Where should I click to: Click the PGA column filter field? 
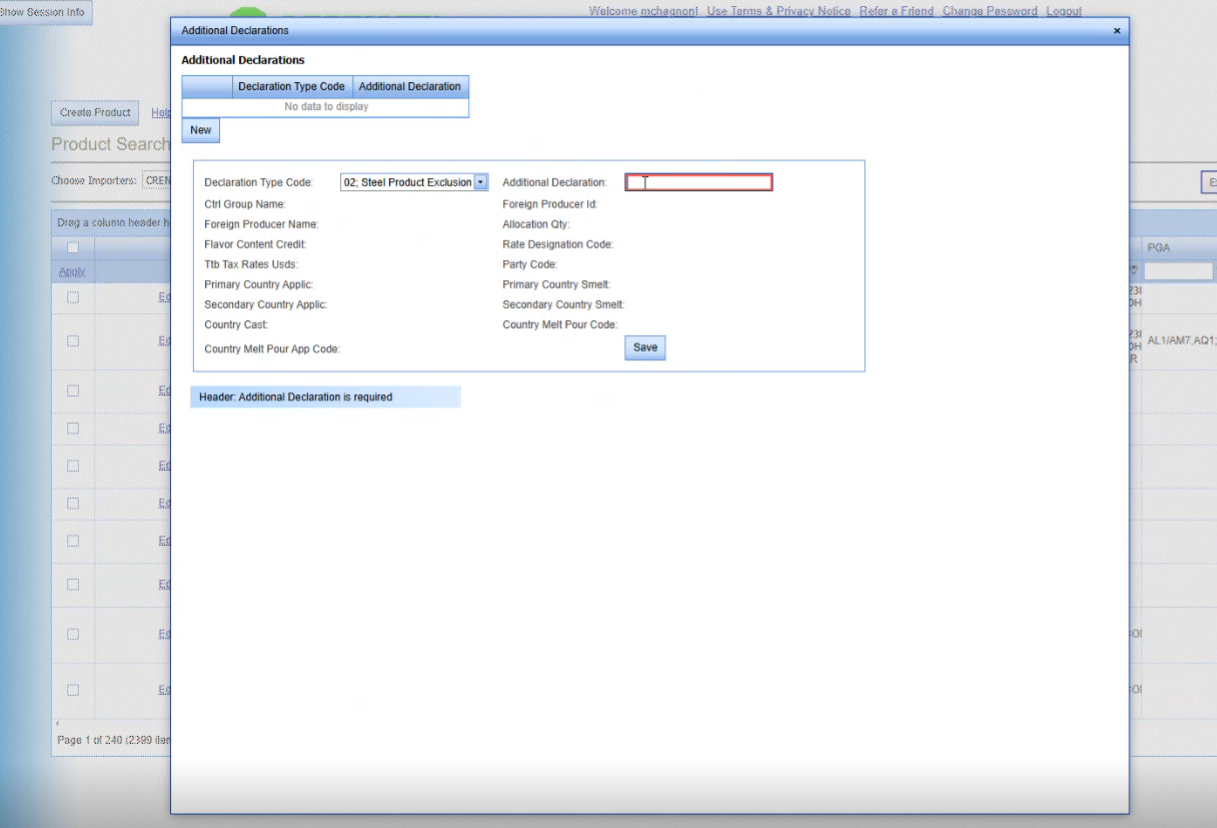pyautogui.click(x=1178, y=271)
